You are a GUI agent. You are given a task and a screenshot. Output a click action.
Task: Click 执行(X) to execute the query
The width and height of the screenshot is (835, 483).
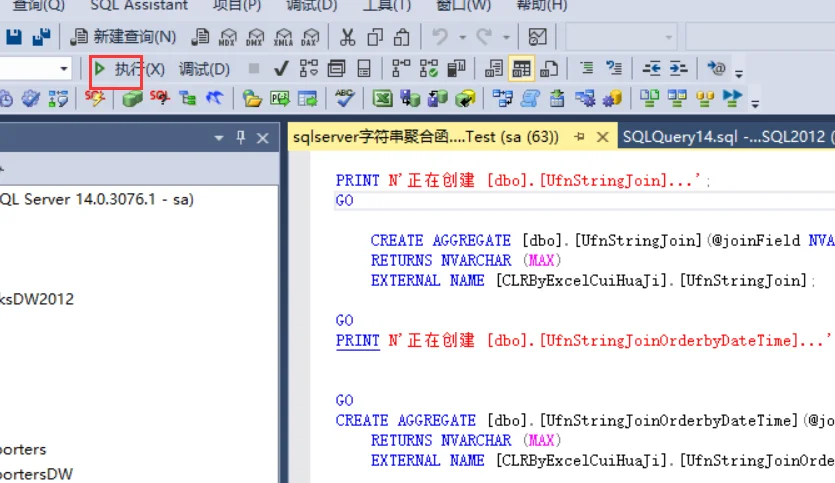pyautogui.click(x=128, y=69)
